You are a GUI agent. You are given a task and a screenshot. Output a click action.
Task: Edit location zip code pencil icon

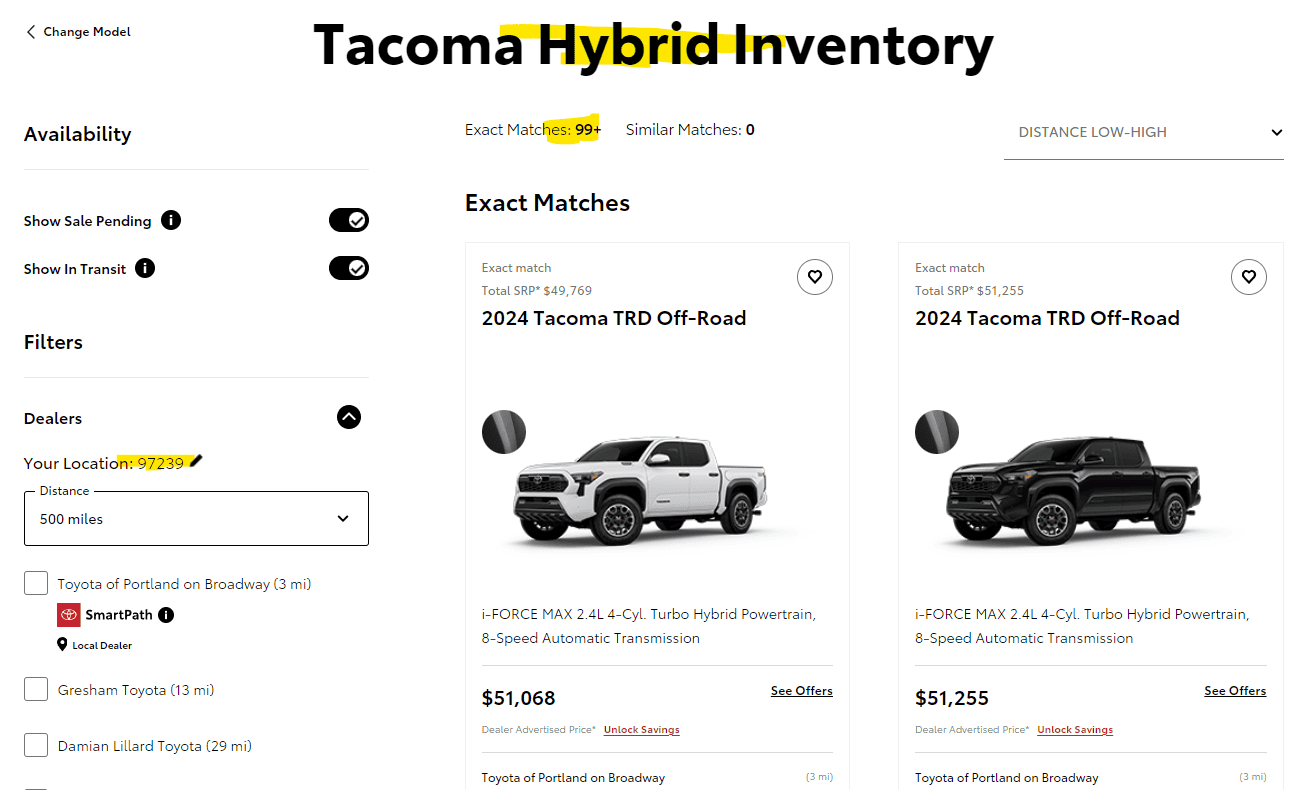pos(196,461)
